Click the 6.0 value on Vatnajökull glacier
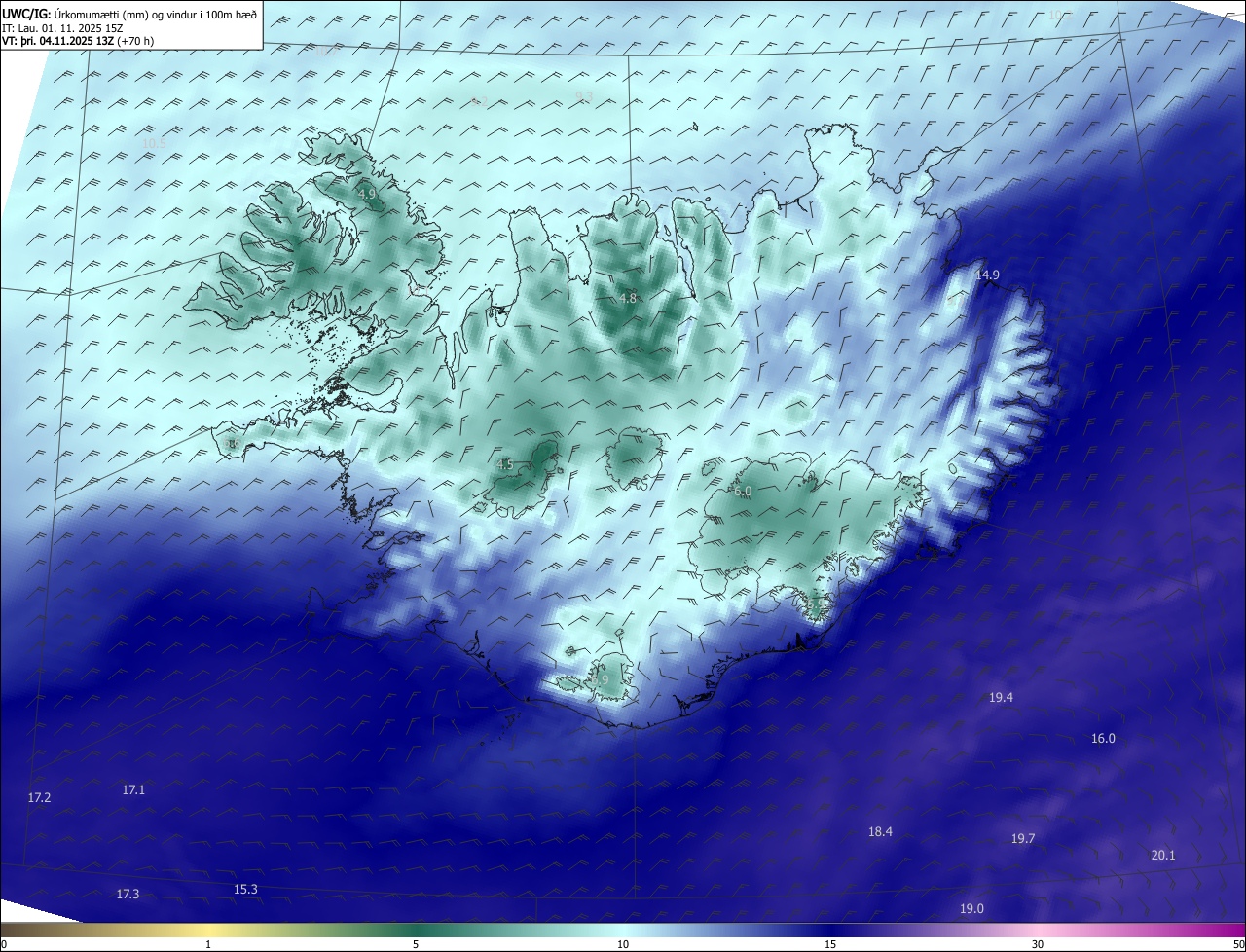 click(x=743, y=493)
